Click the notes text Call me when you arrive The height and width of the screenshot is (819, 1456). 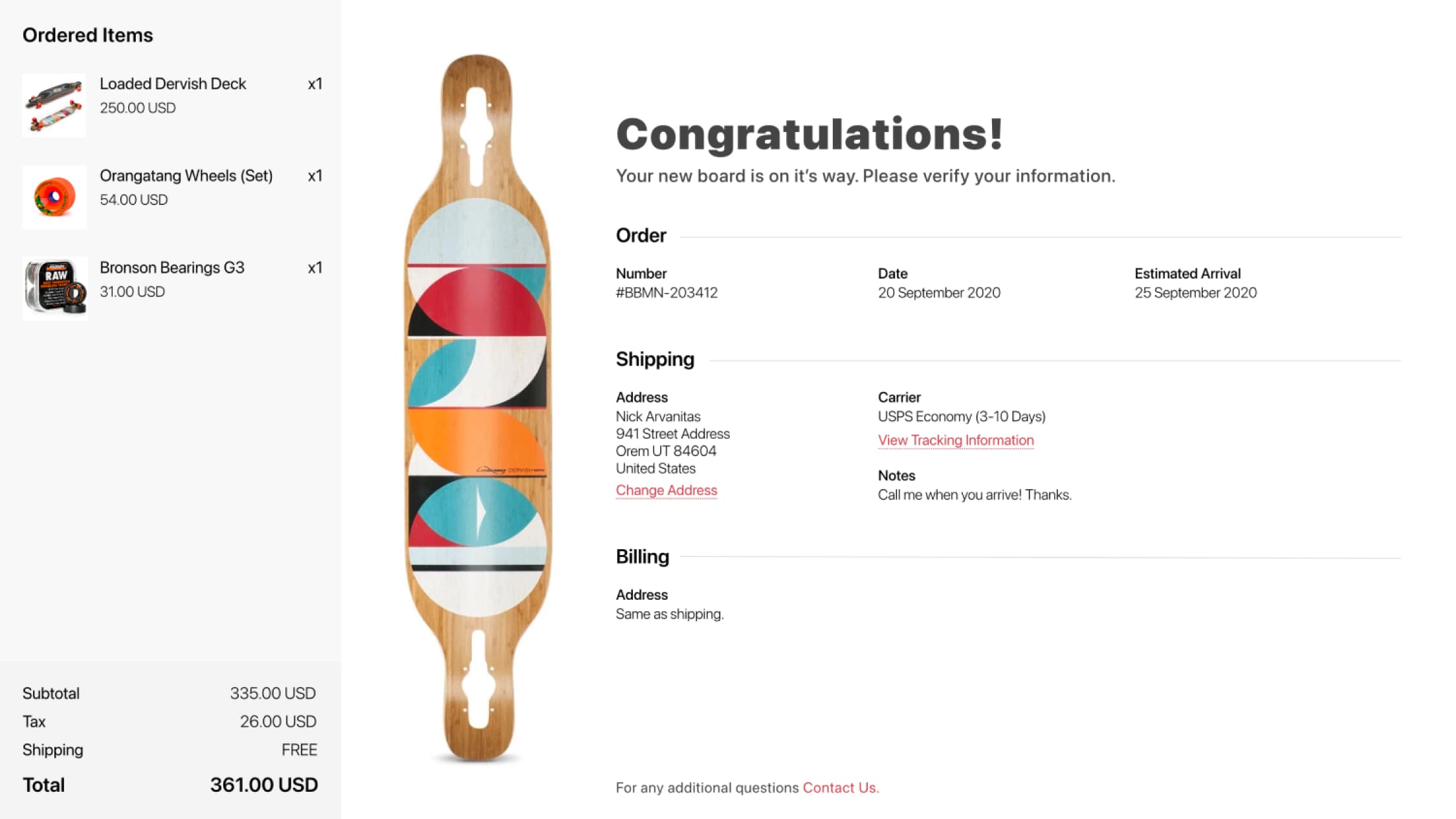(x=975, y=495)
